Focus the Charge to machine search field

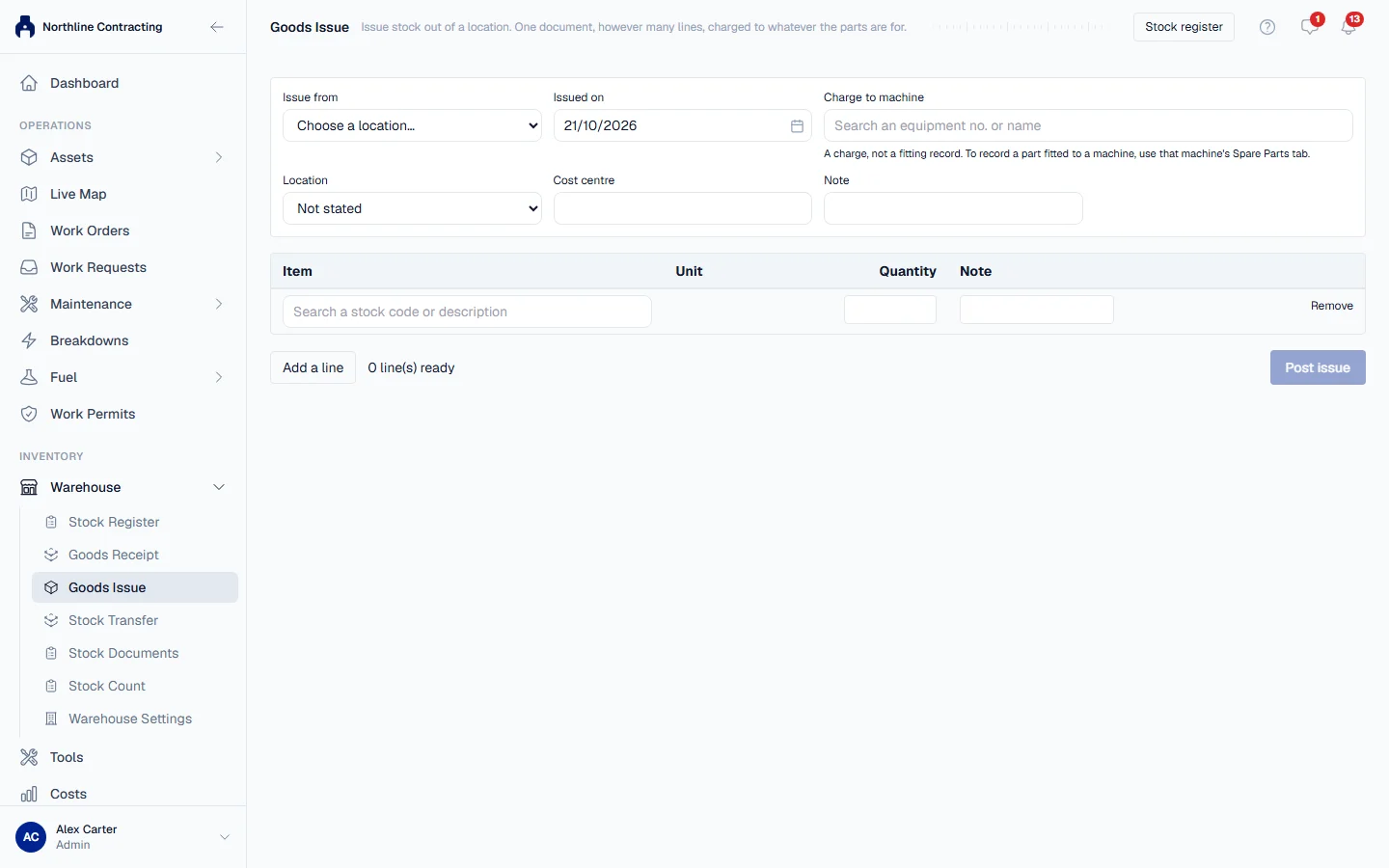tap(1088, 125)
